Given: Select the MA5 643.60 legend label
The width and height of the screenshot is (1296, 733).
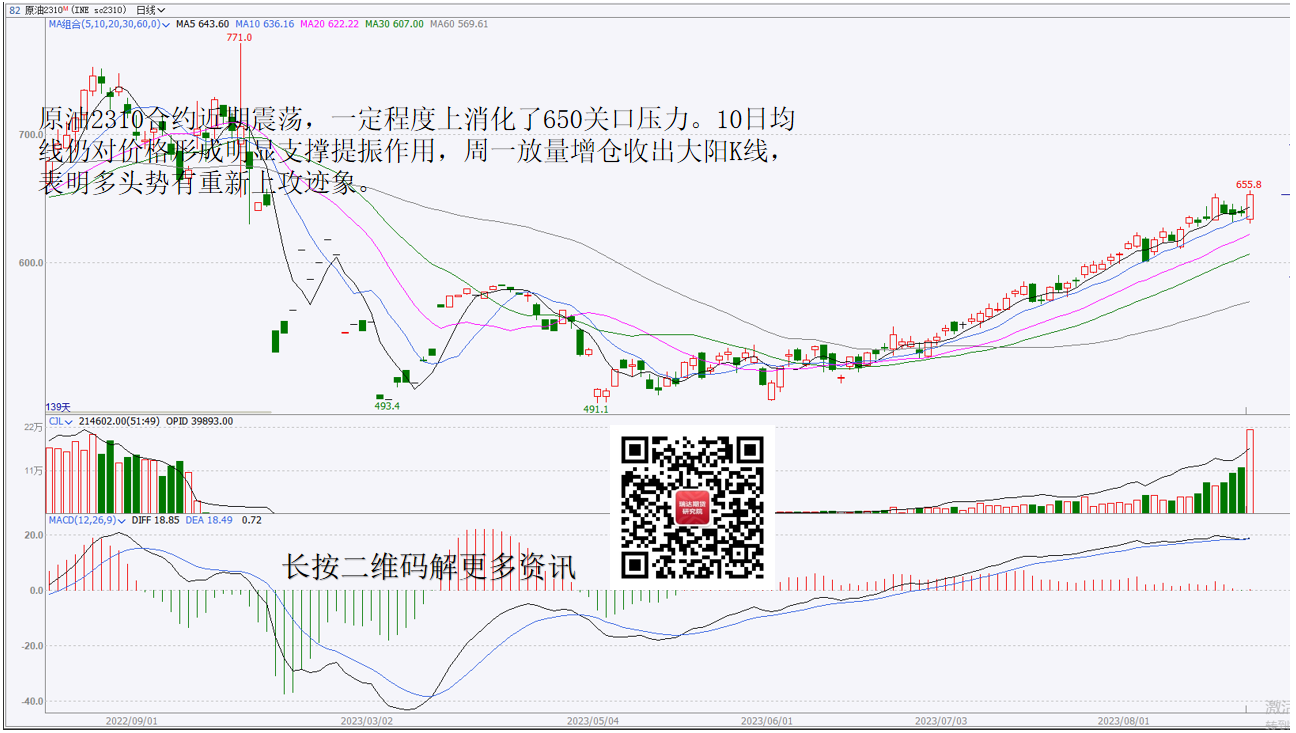Looking at the screenshot, I should [x=203, y=24].
